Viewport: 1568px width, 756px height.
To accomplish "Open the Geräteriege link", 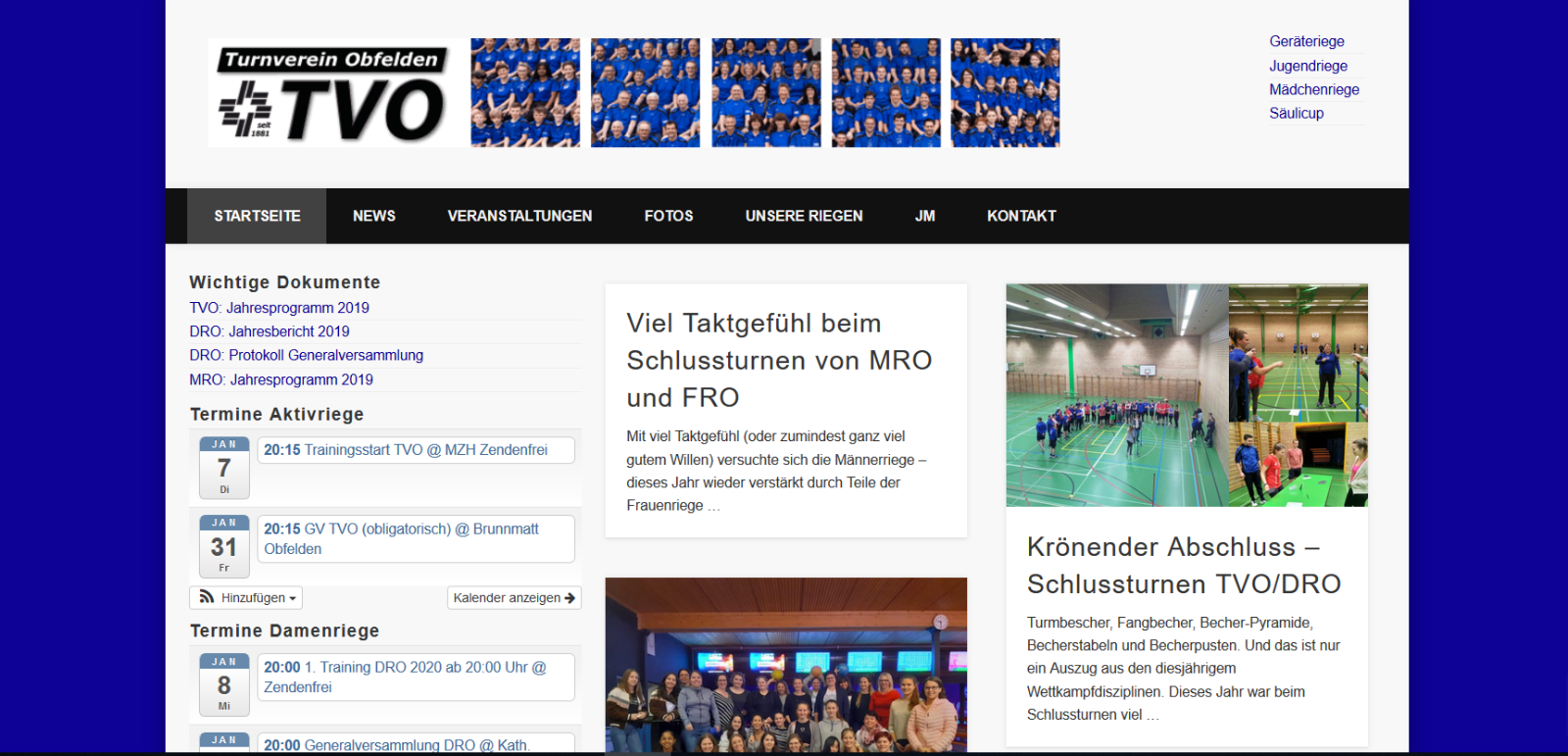I will pyautogui.click(x=1306, y=41).
